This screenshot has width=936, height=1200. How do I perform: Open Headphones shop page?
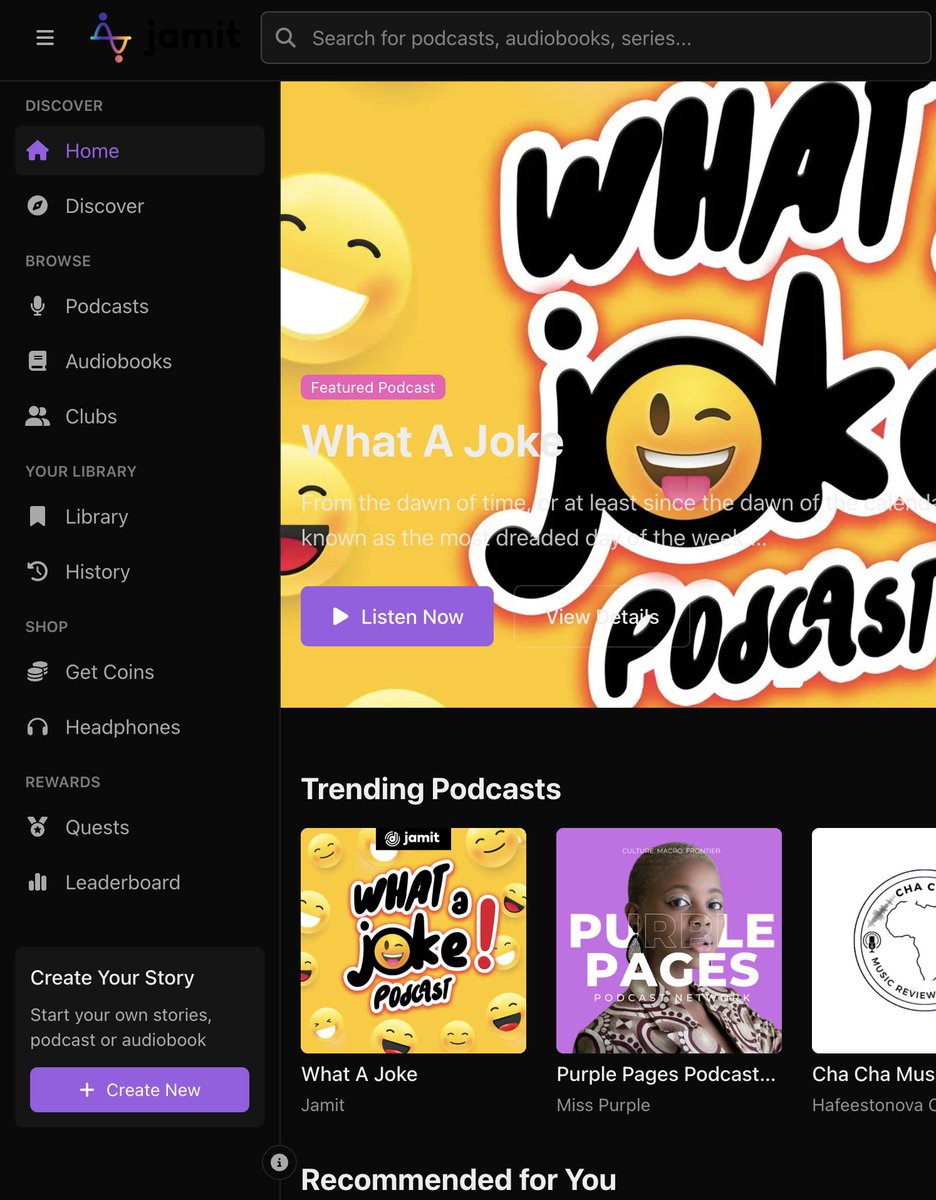[x=139, y=727]
